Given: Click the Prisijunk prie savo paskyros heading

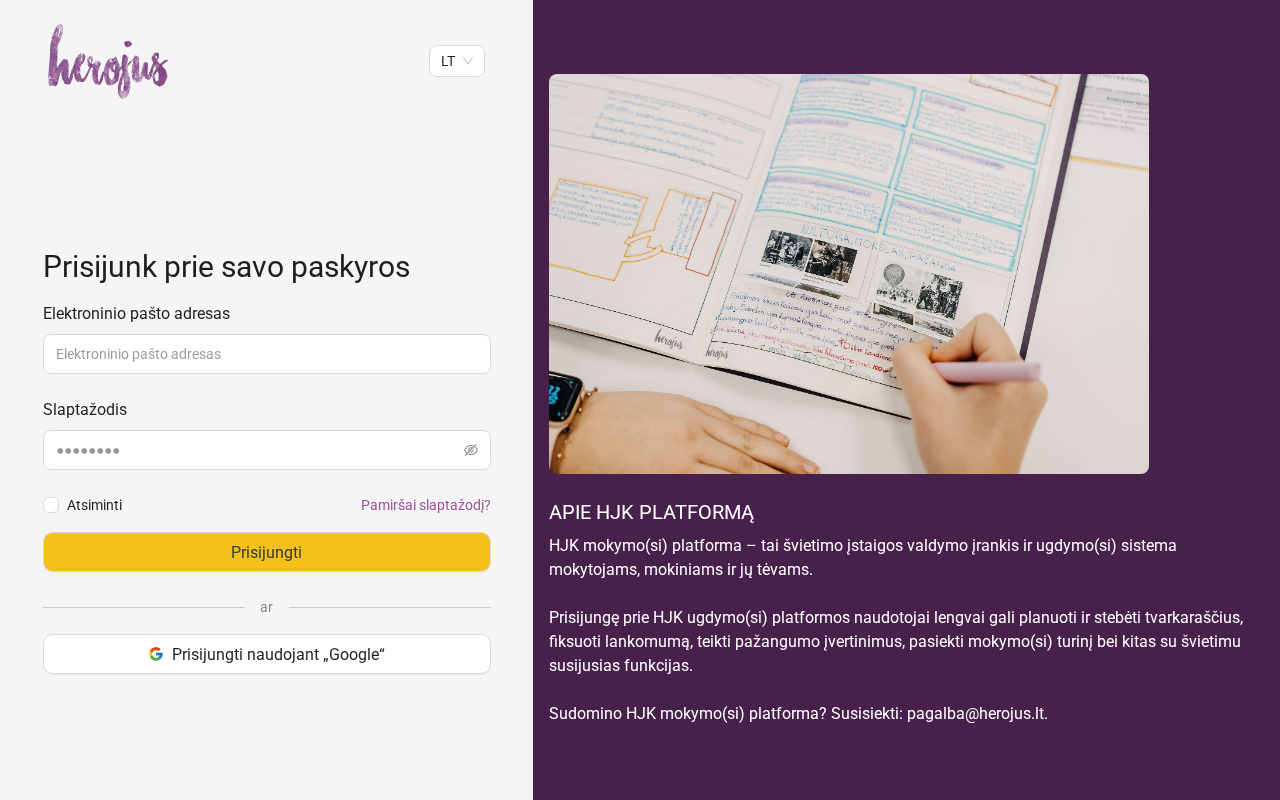Looking at the screenshot, I should (226, 267).
